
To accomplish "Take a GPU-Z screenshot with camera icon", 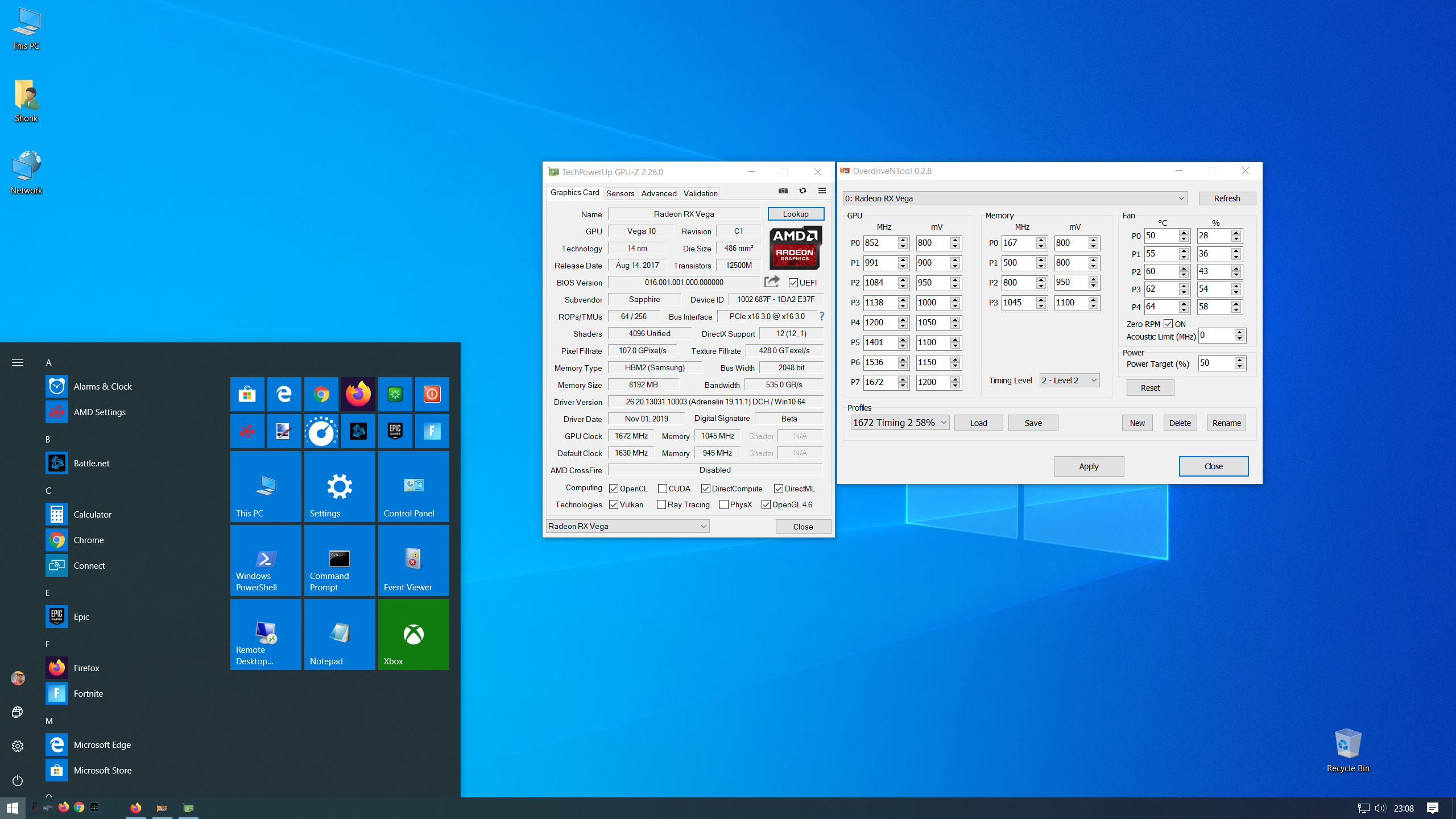I will point(783,191).
